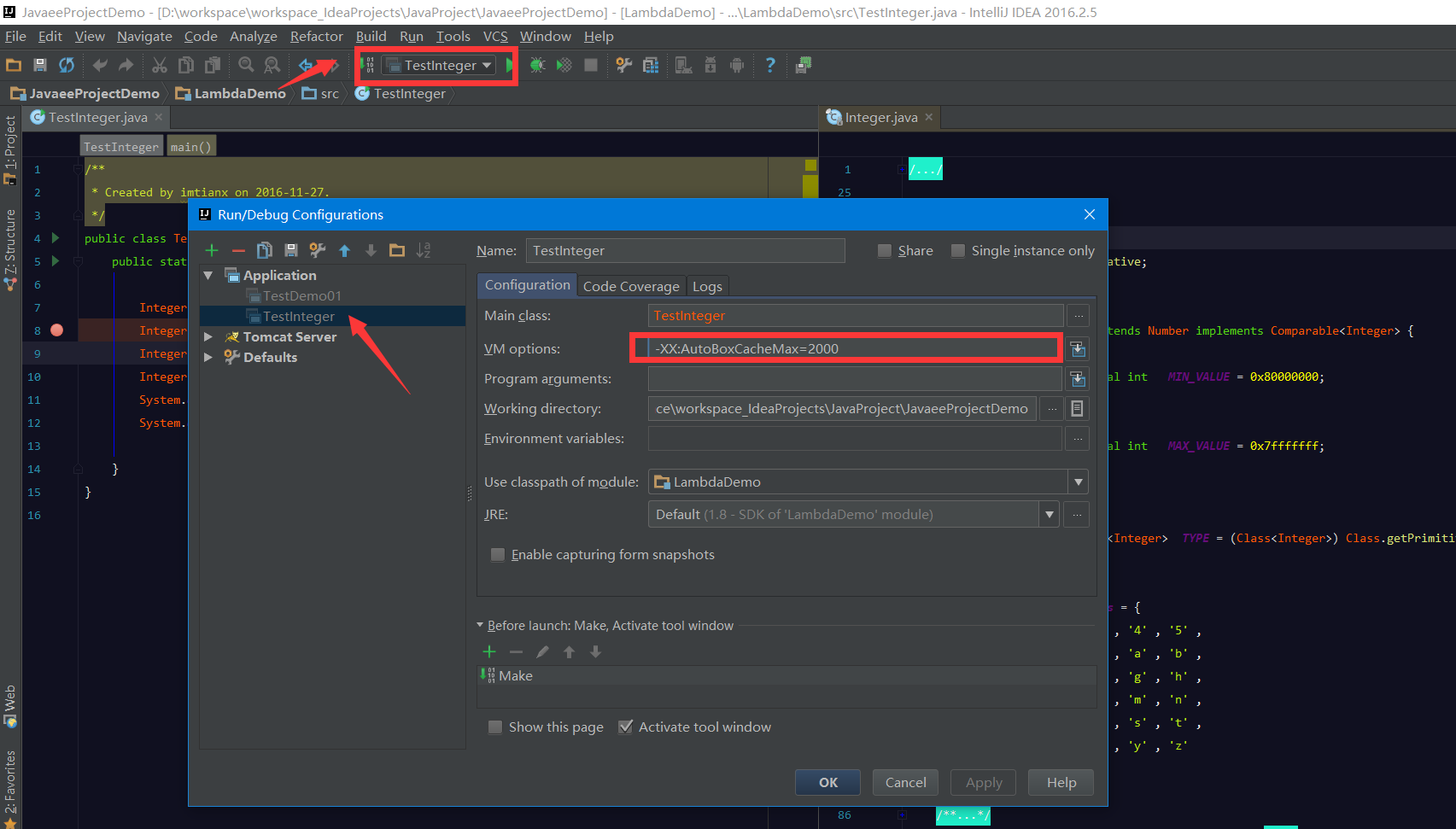Click the blue question mark help icon

pyautogui.click(x=770, y=65)
